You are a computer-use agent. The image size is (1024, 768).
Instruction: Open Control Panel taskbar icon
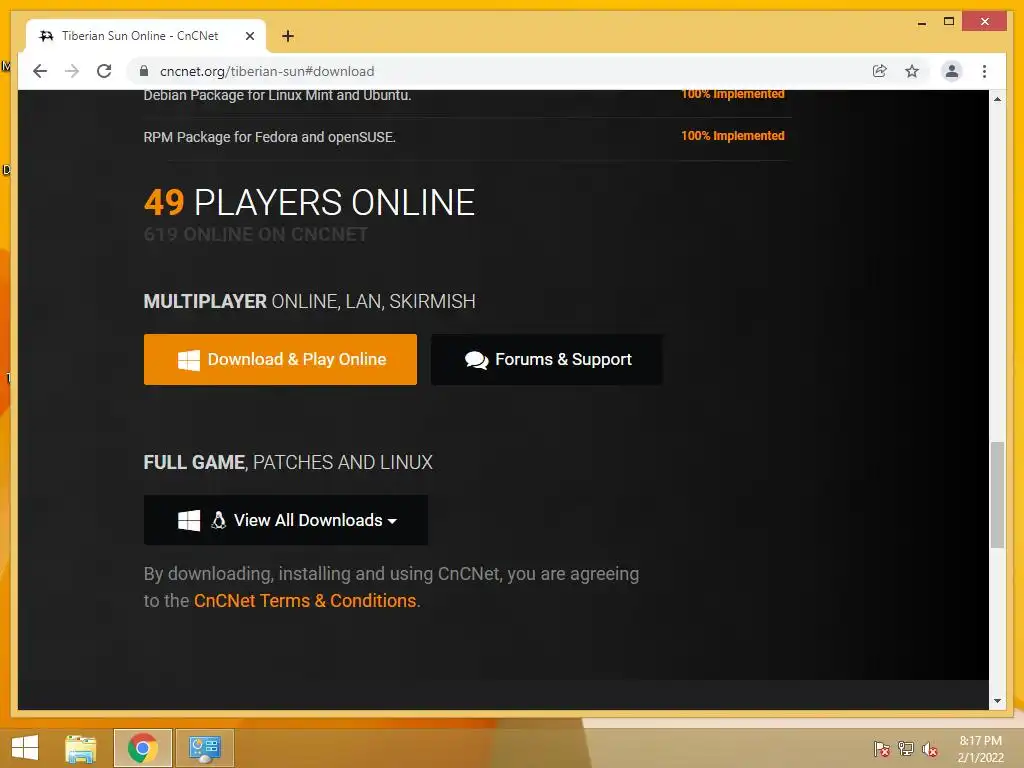click(205, 748)
